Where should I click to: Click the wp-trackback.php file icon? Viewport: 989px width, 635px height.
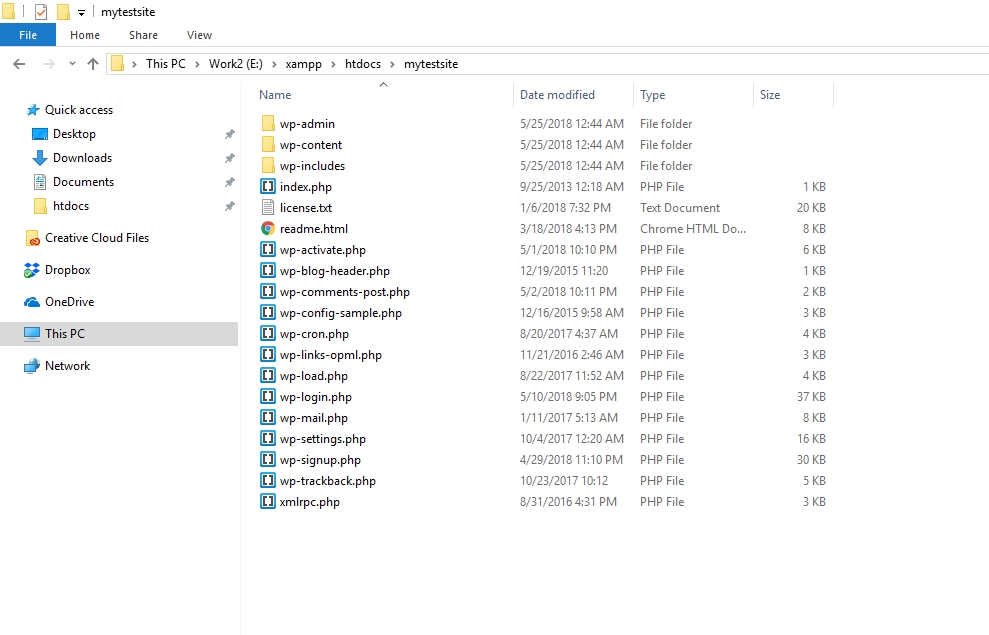268,480
